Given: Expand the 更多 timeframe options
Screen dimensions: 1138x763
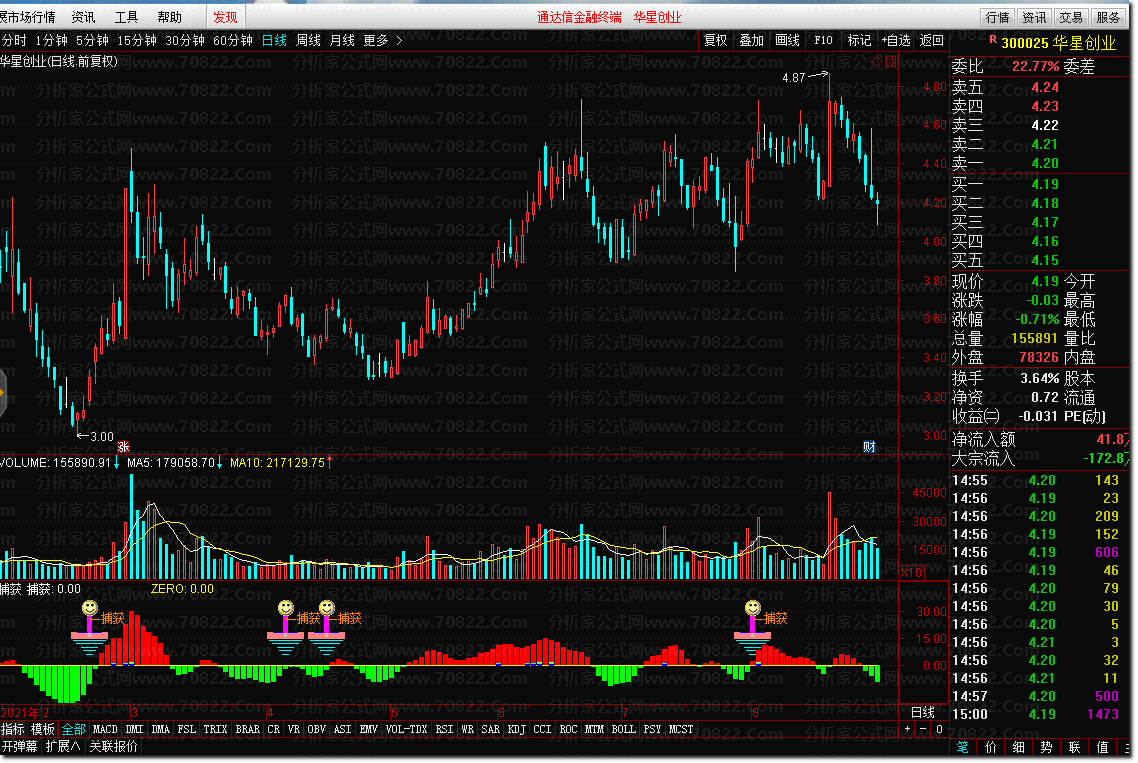Looking at the screenshot, I should tap(376, 41).
